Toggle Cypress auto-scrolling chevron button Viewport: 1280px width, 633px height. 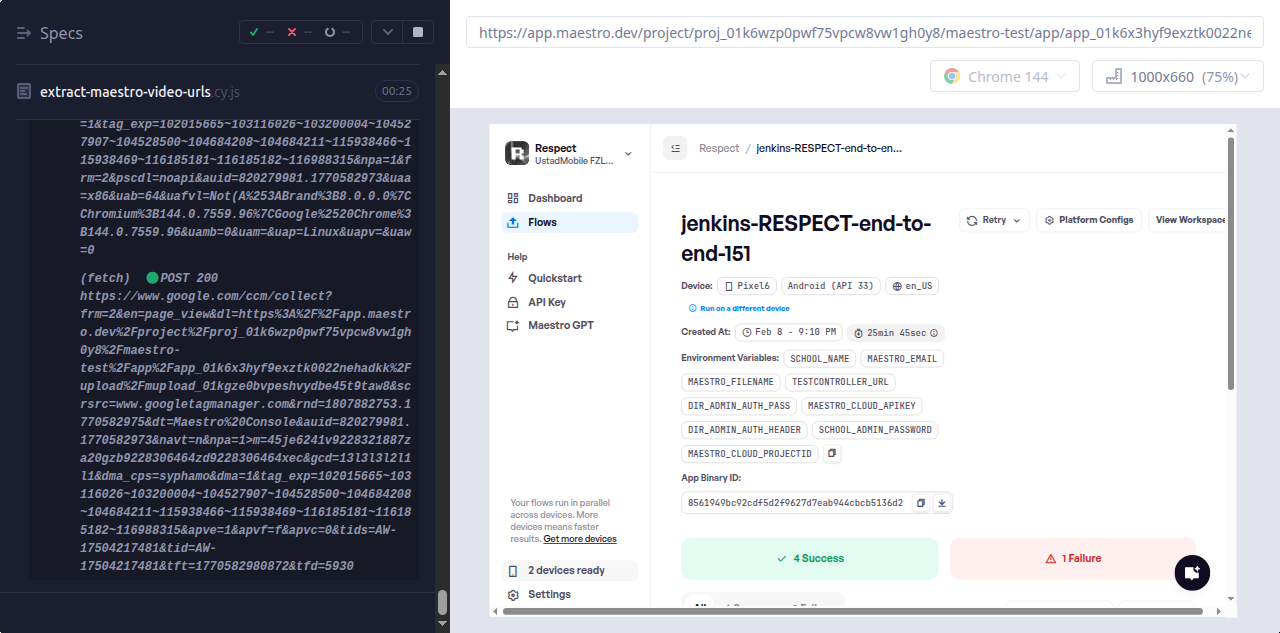click(387, 32)
